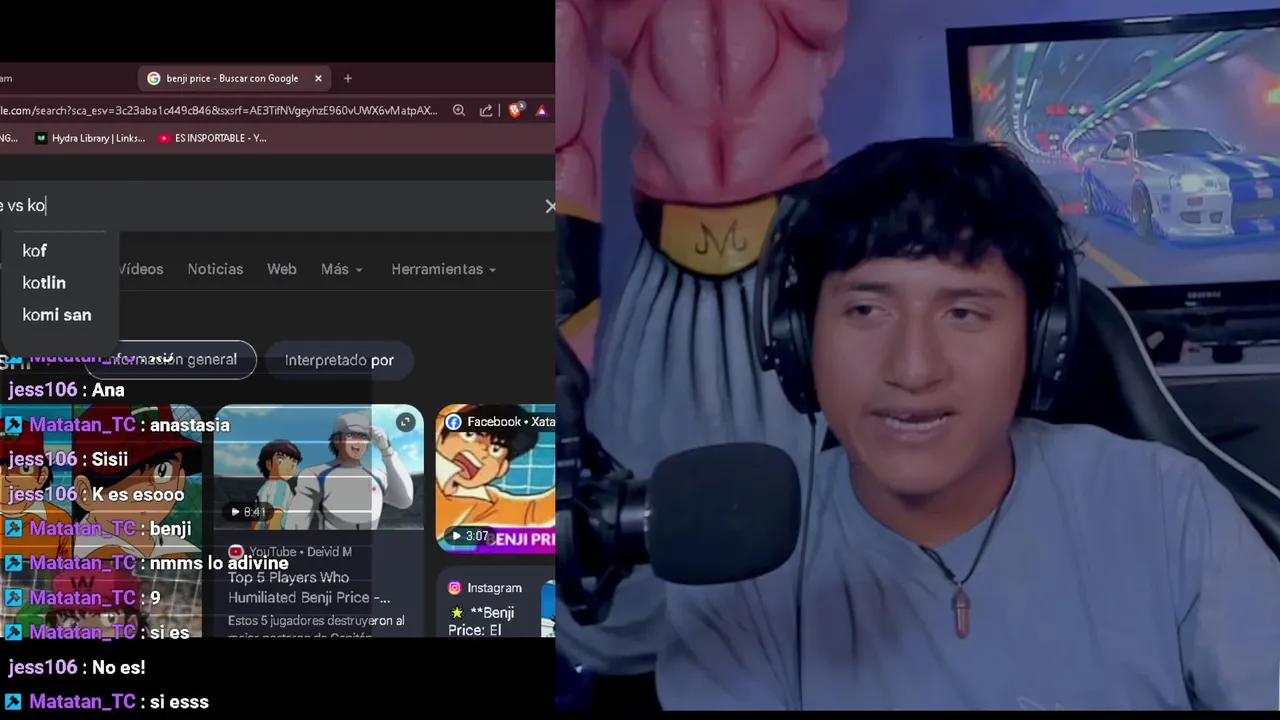Viewport: 1280px width, 720px height.
Task: Click the 'Facebook • Xata' source label
Action: click(x=500, y=422)
